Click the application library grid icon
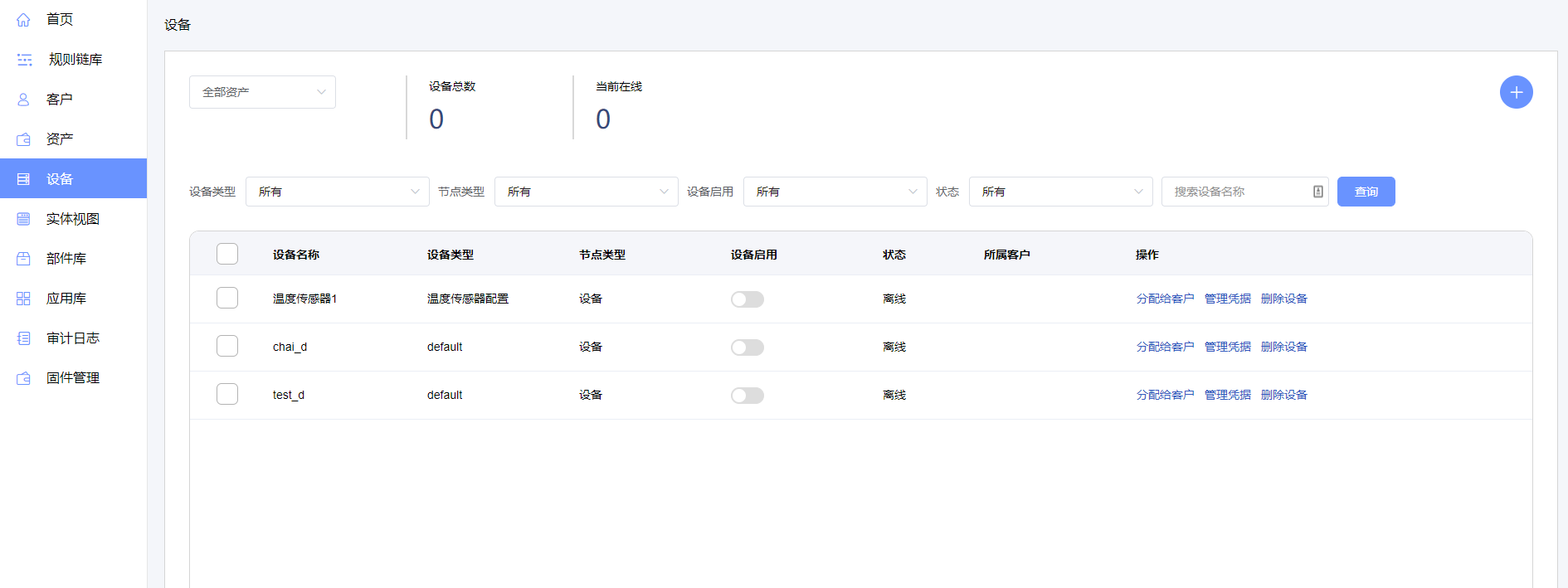This screenshot has width=1568, height=588. pyautogui.click(x=23, y=298)
